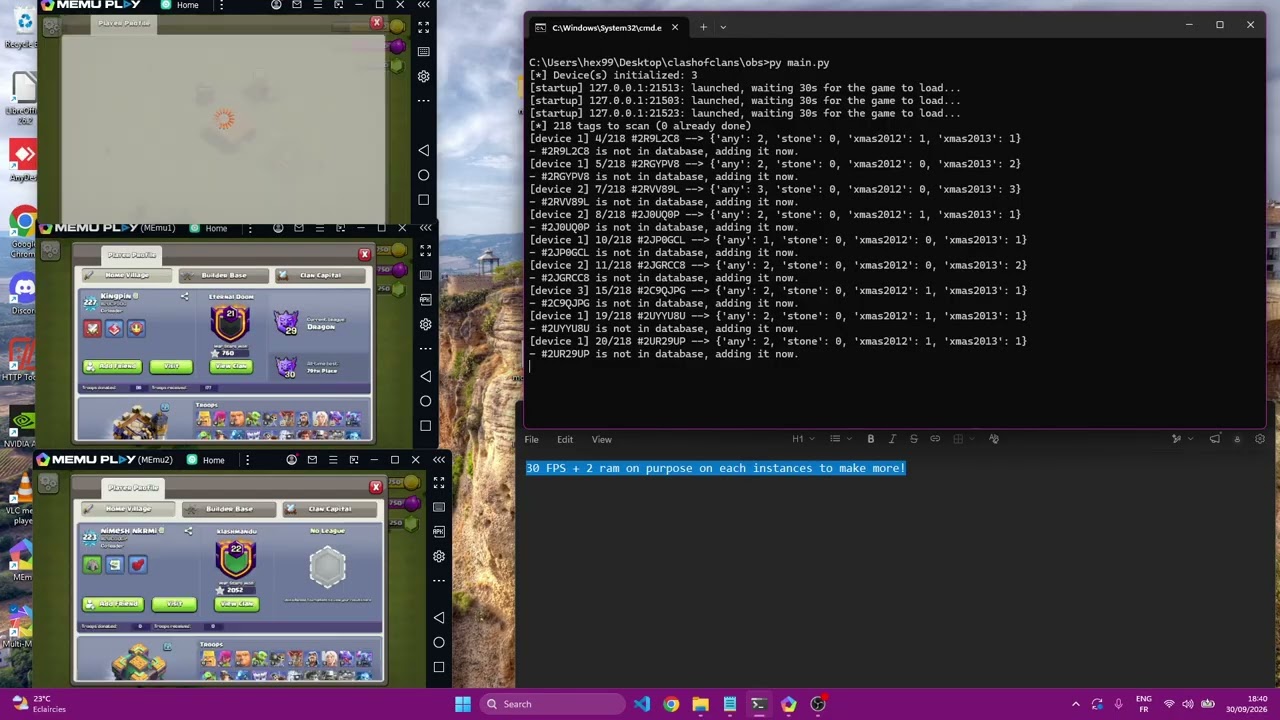The width and height of the screenshot is (1280, 720).
Task: Clear formatting in Notepad toolbar
Action: [x=993, y=439]
